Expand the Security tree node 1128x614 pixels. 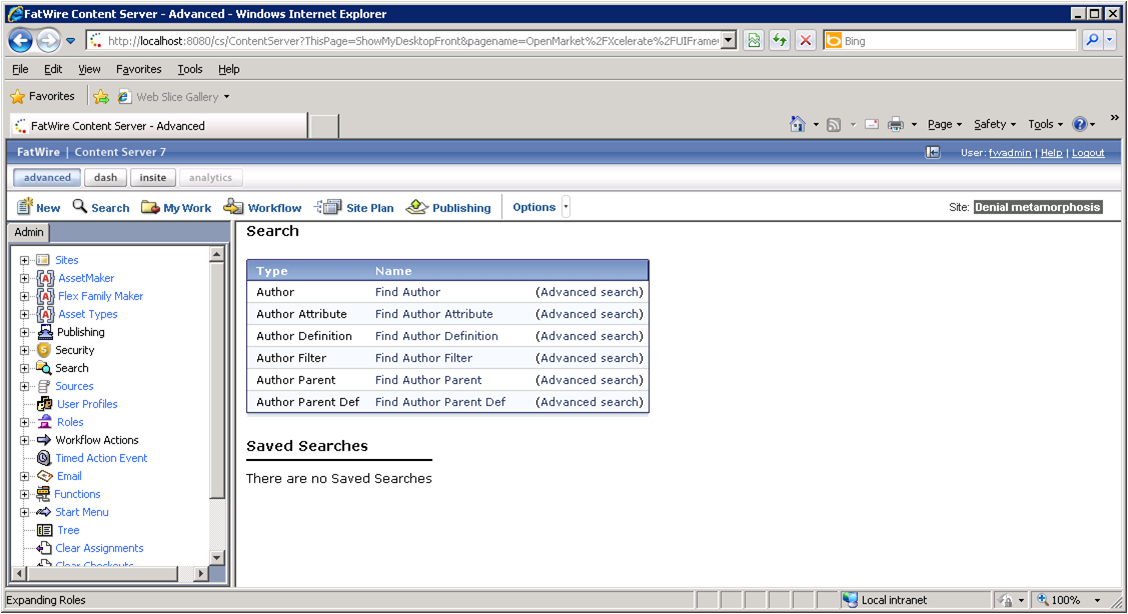click(24, 350)
